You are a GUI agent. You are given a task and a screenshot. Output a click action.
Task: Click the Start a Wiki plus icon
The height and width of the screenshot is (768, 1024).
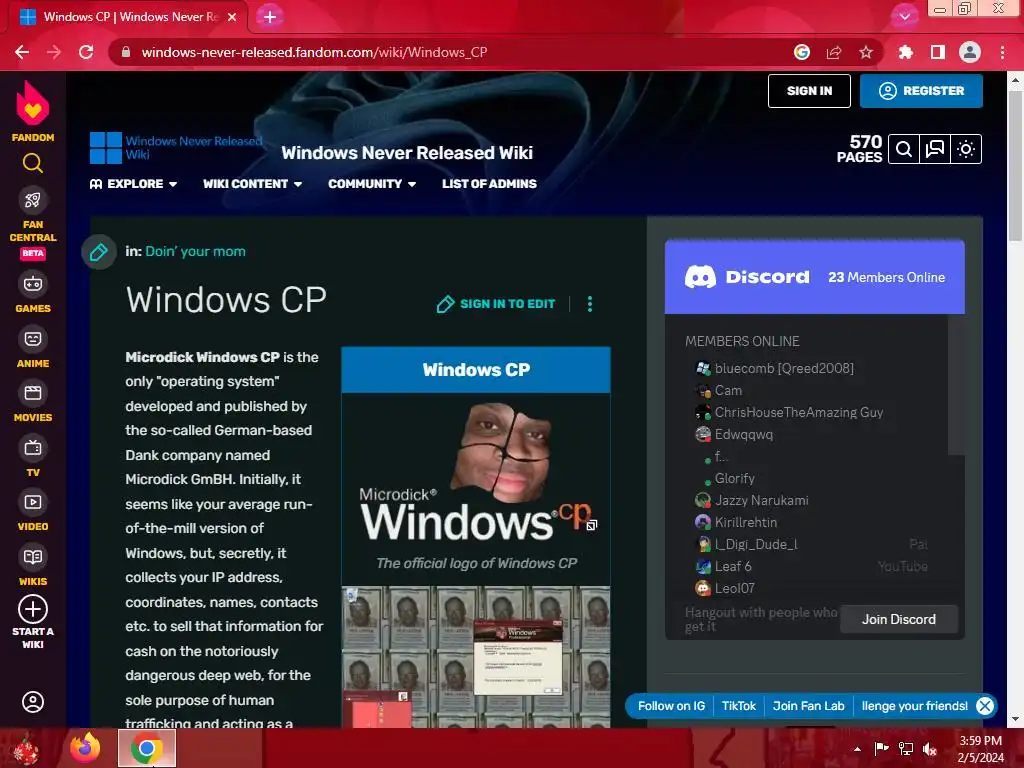coord(33,609)
